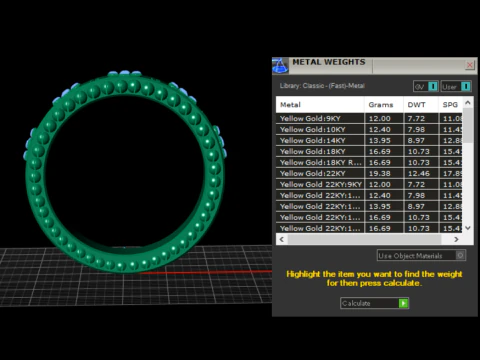This screenshot has height=360, width=480.
Task: Click the DWT column header
Action: (x=421, y=105)
